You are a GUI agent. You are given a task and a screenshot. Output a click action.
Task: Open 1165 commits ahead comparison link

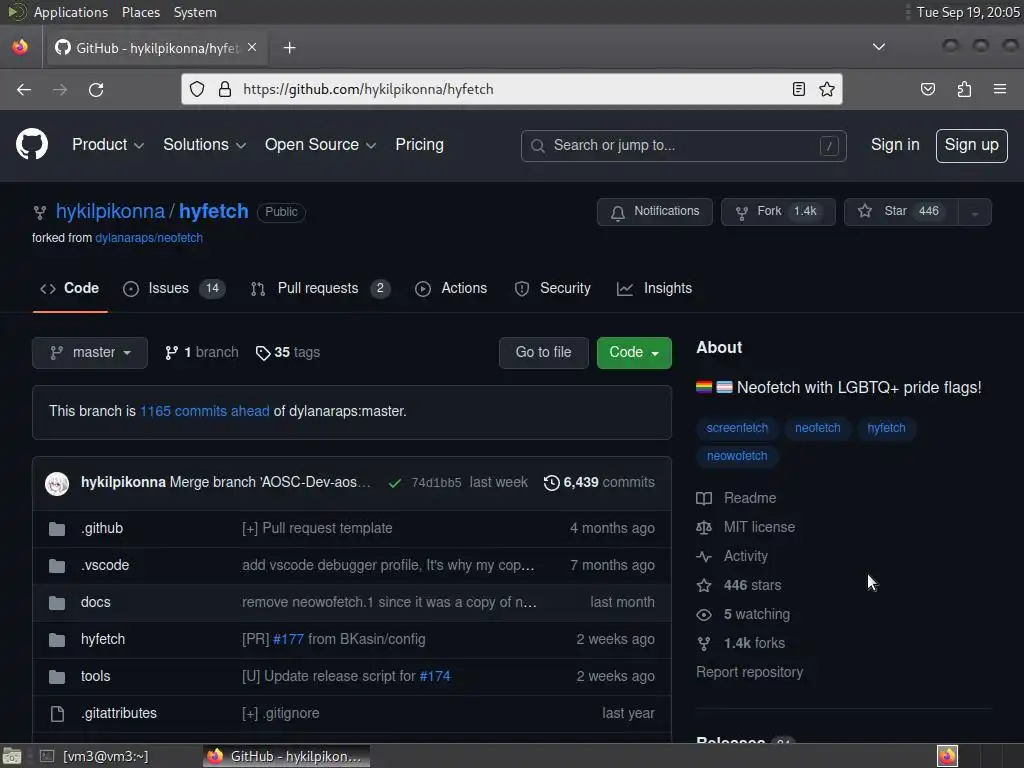pos(204,411)
